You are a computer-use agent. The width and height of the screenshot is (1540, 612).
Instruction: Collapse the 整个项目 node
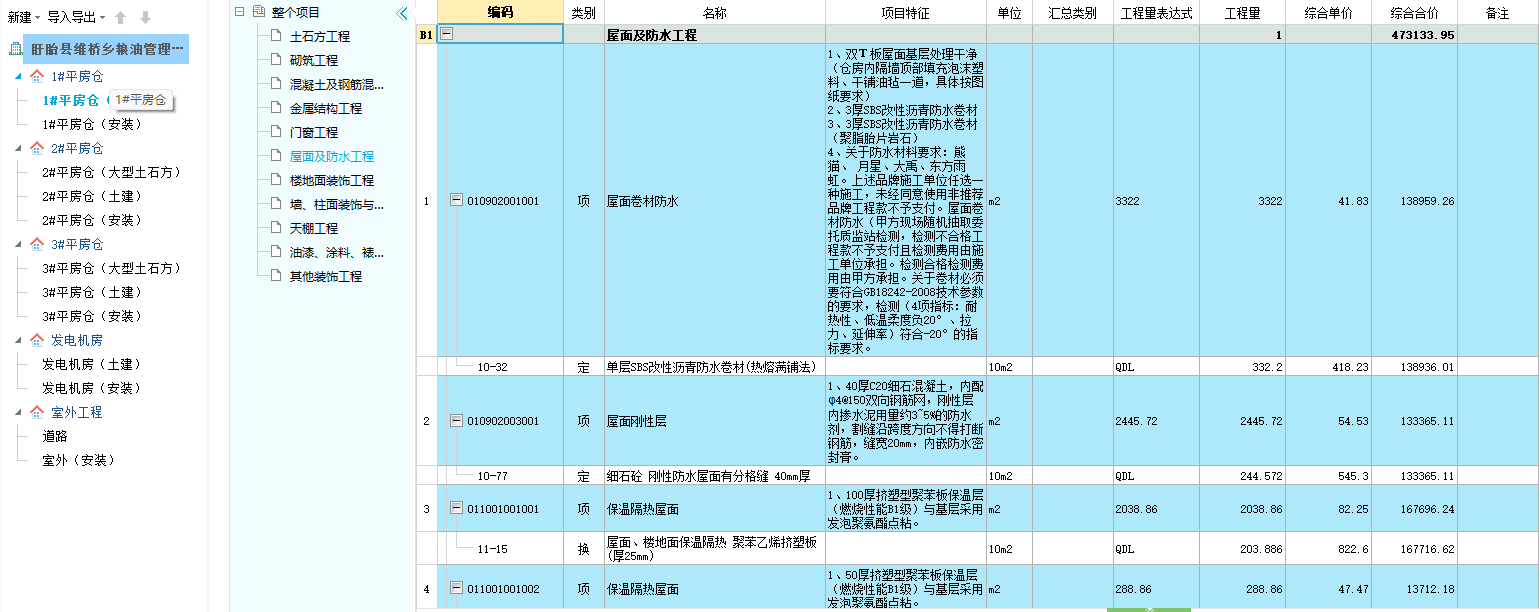click(239, 12)
